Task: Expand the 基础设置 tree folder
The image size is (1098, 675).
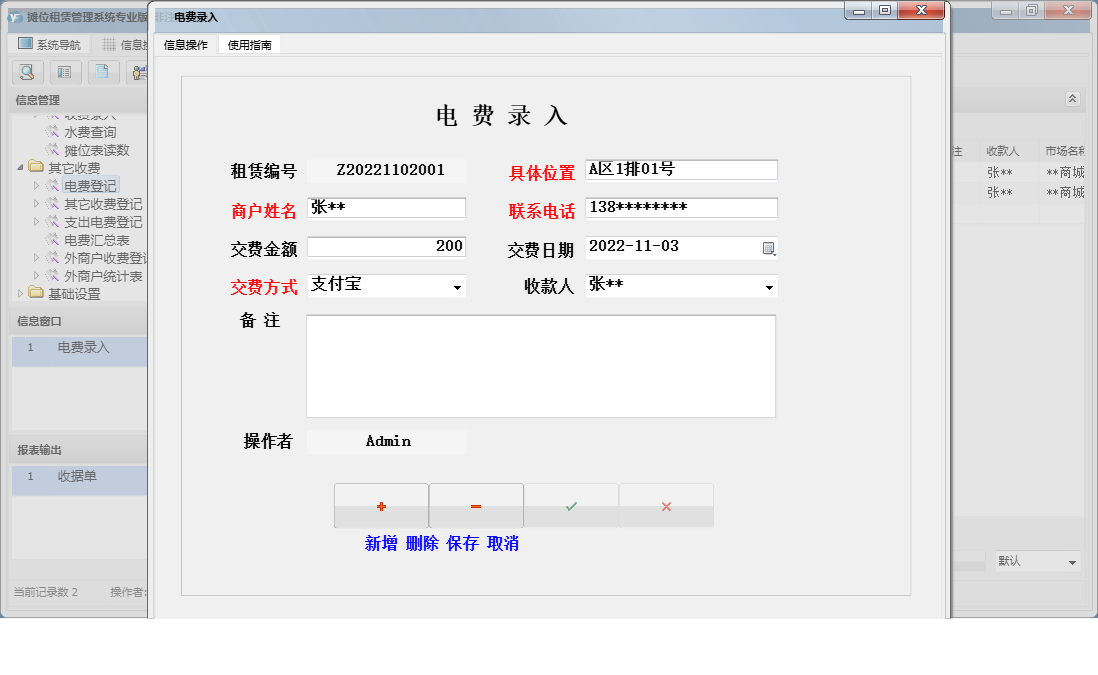Action: (22, 294)
